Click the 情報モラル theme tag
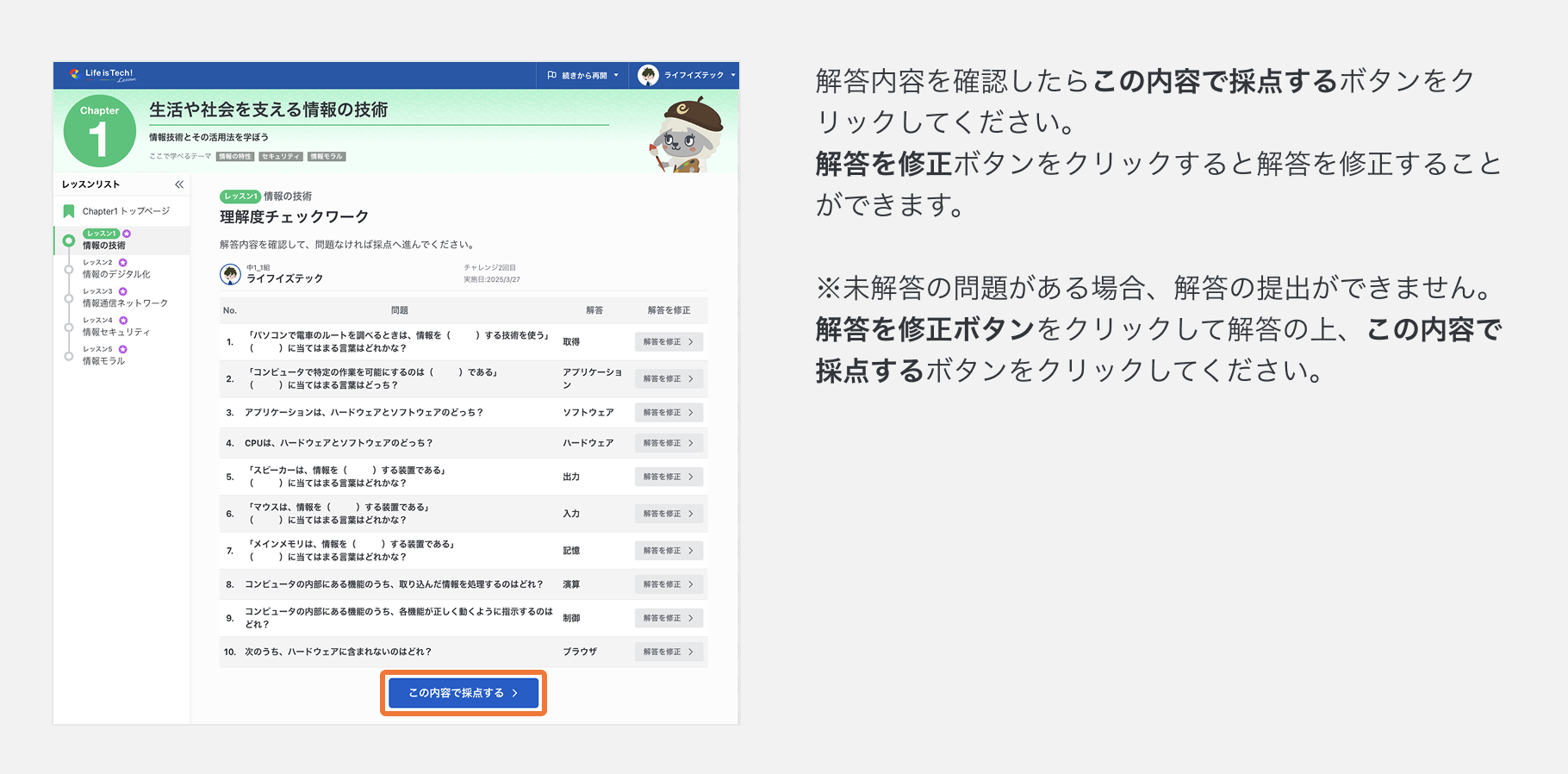 pyautogui.click(x=327, y=157)
